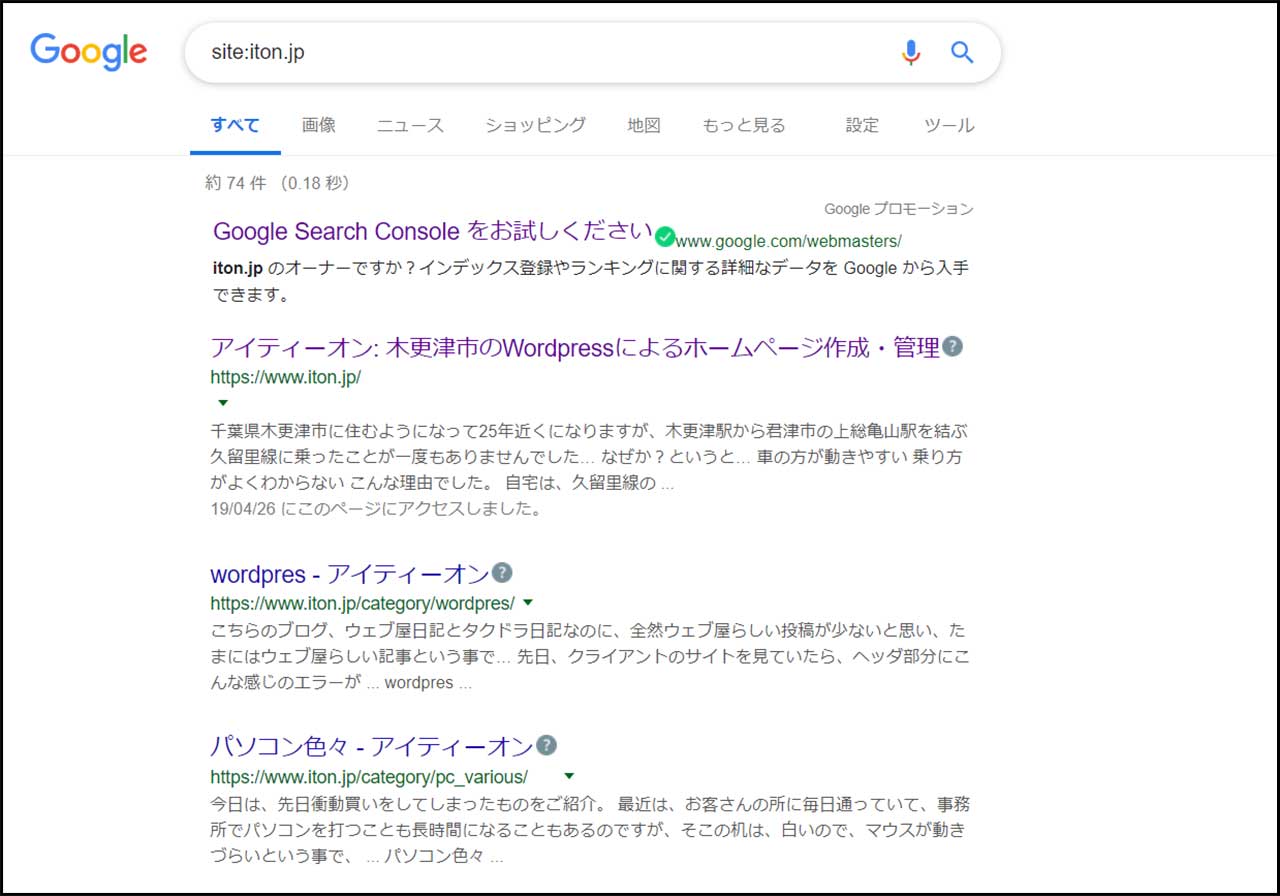Open アイティーオン: 木更津市のWordpress result title
This screenshot has height=896, width=1280.
coord(575,347)
